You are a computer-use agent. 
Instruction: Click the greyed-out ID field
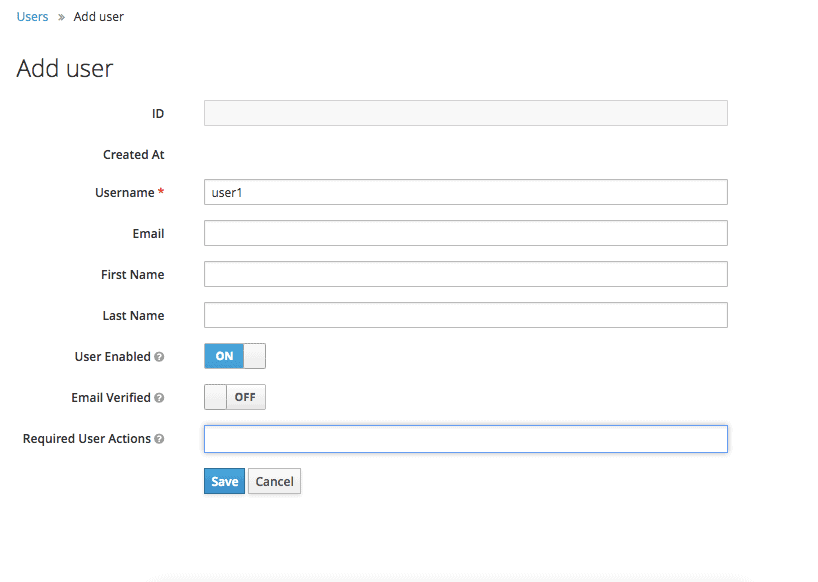[x=465, y=113]
